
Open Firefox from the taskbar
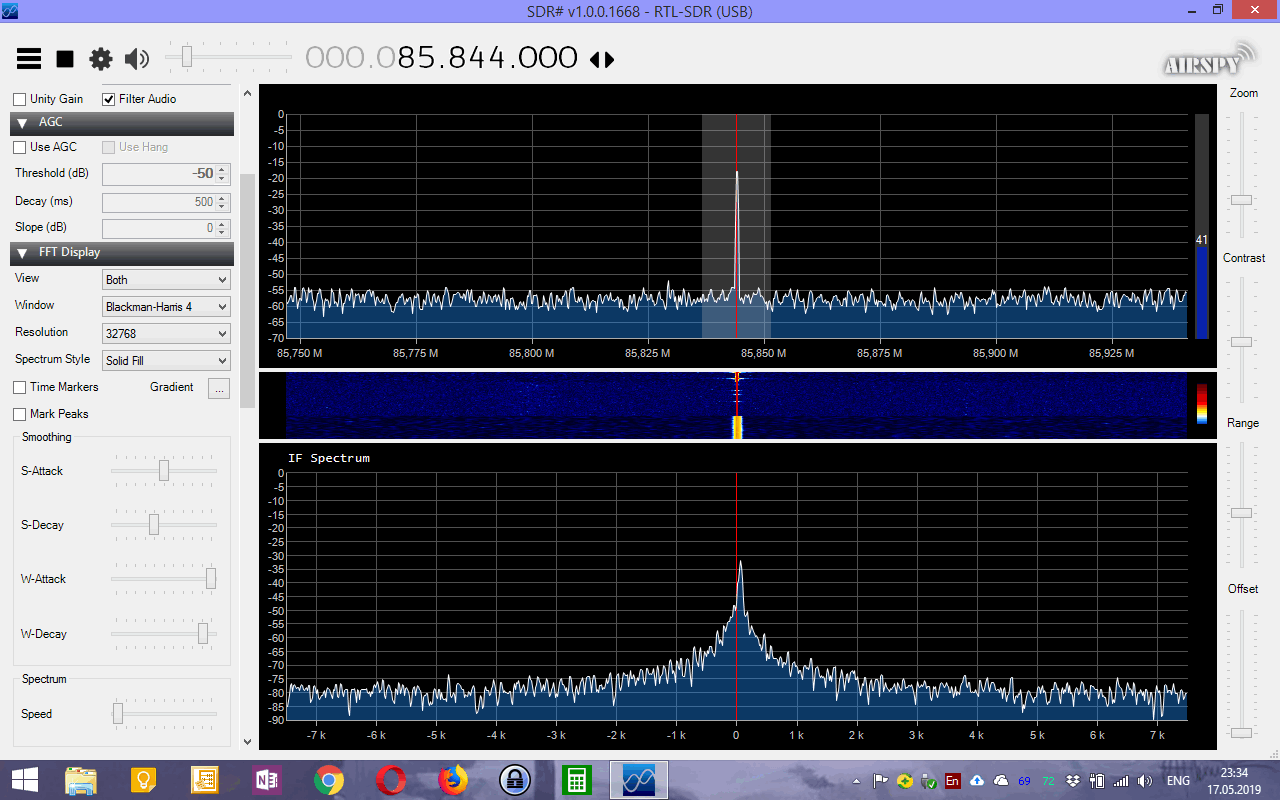(x=453, y=780)
